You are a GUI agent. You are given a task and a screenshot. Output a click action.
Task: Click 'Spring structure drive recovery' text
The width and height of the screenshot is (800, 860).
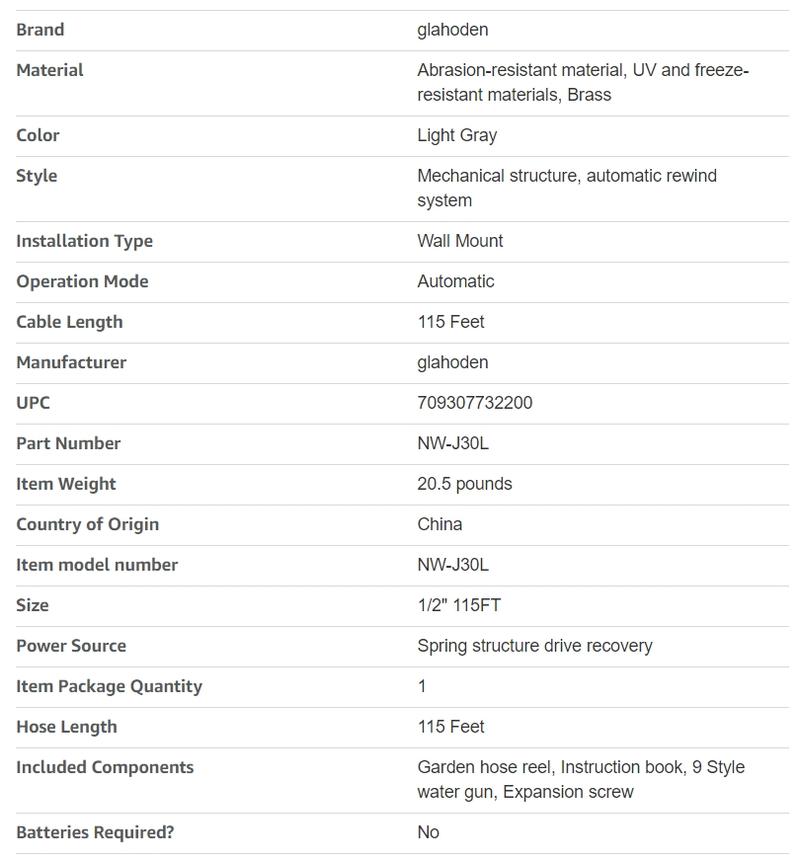[534, 646]
